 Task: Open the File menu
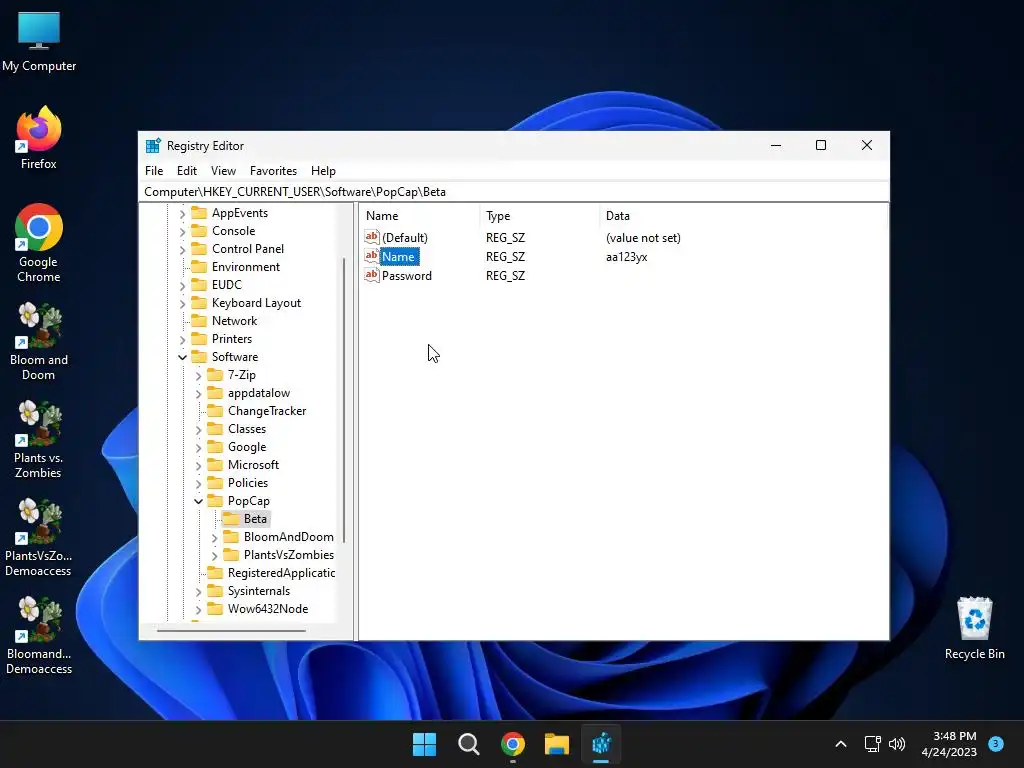tap(154, 170)
